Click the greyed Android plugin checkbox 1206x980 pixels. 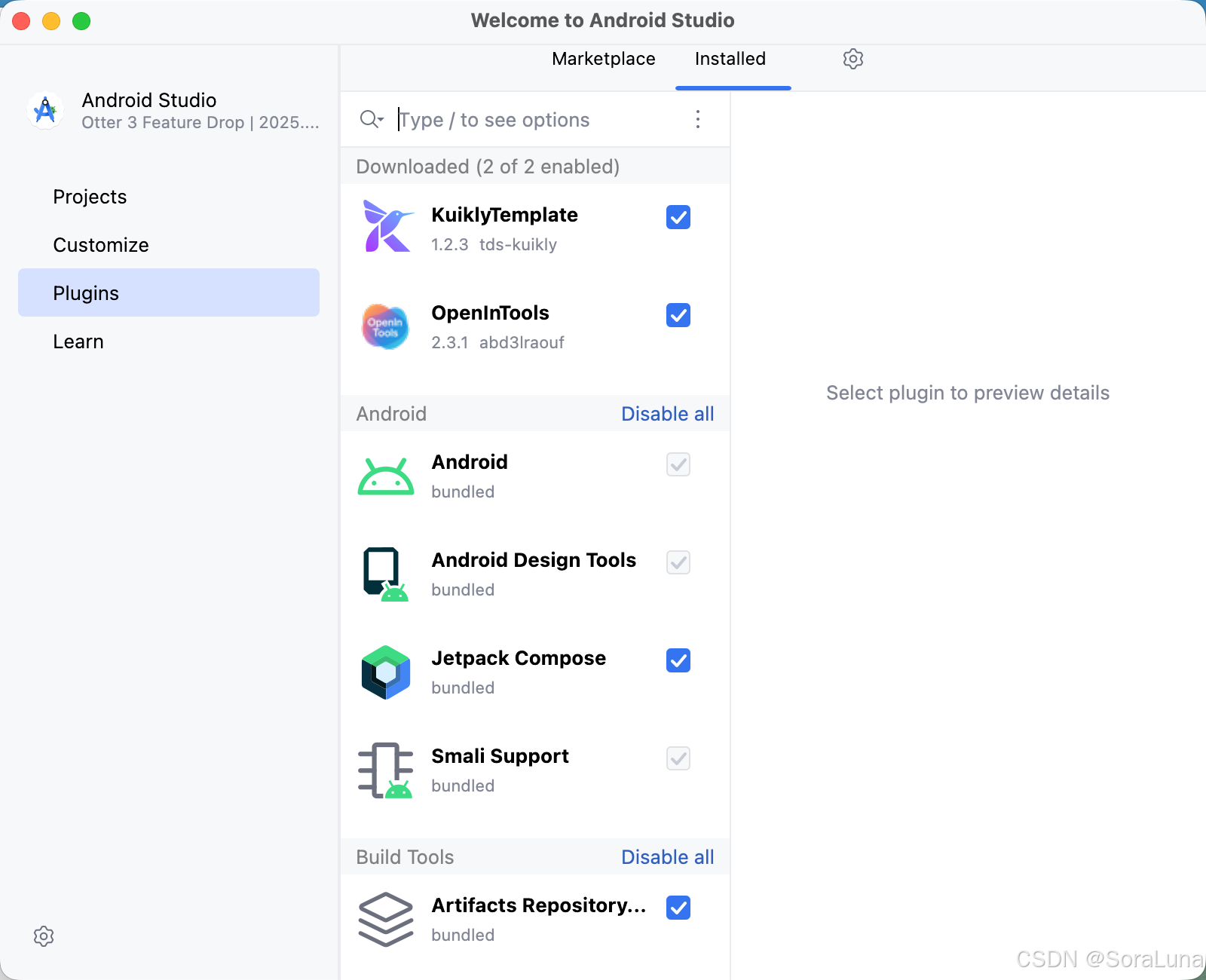click(678, 464)
